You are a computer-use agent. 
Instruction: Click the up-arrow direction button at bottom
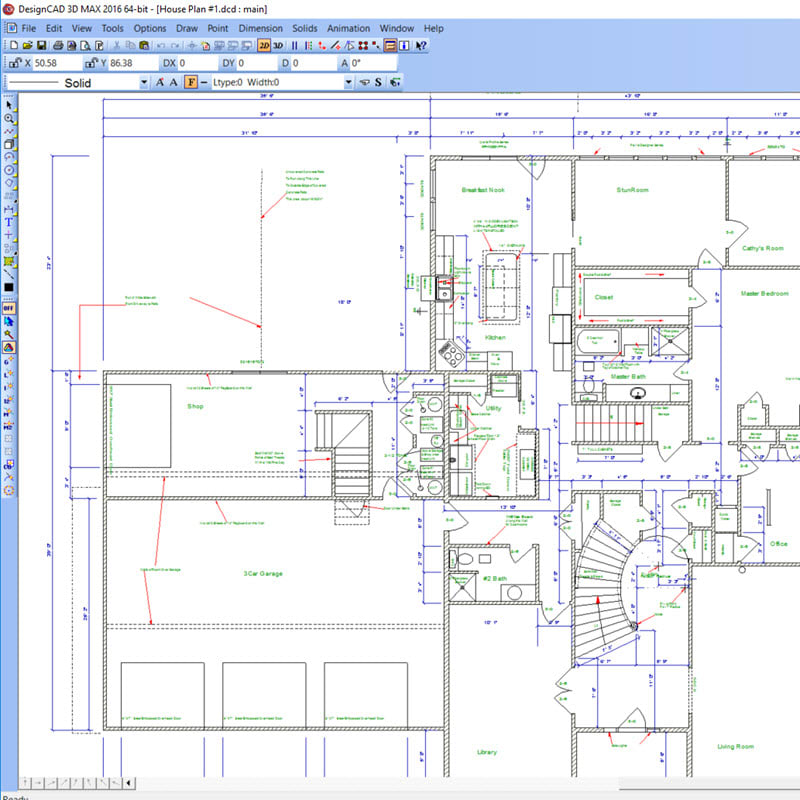(25, 782)
